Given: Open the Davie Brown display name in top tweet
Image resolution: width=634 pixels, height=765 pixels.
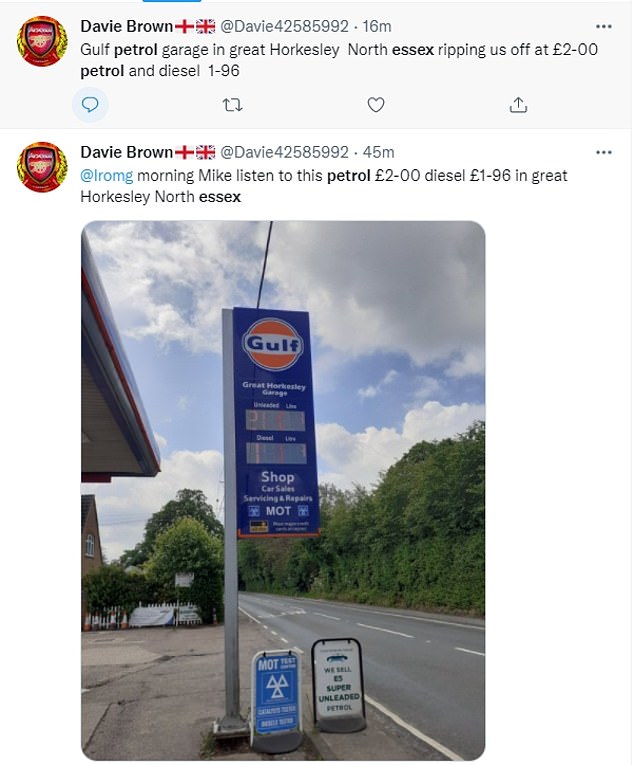Looking at the screenshot, I should point(126,26).
